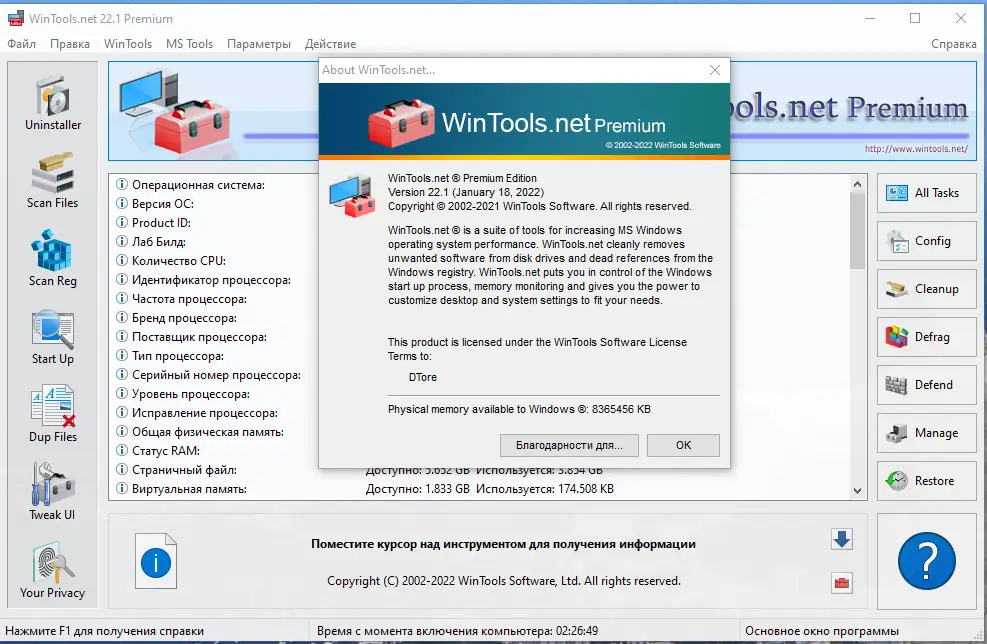
Task: Open the "Благодарности для..." credits dialog
Action: 569,445
